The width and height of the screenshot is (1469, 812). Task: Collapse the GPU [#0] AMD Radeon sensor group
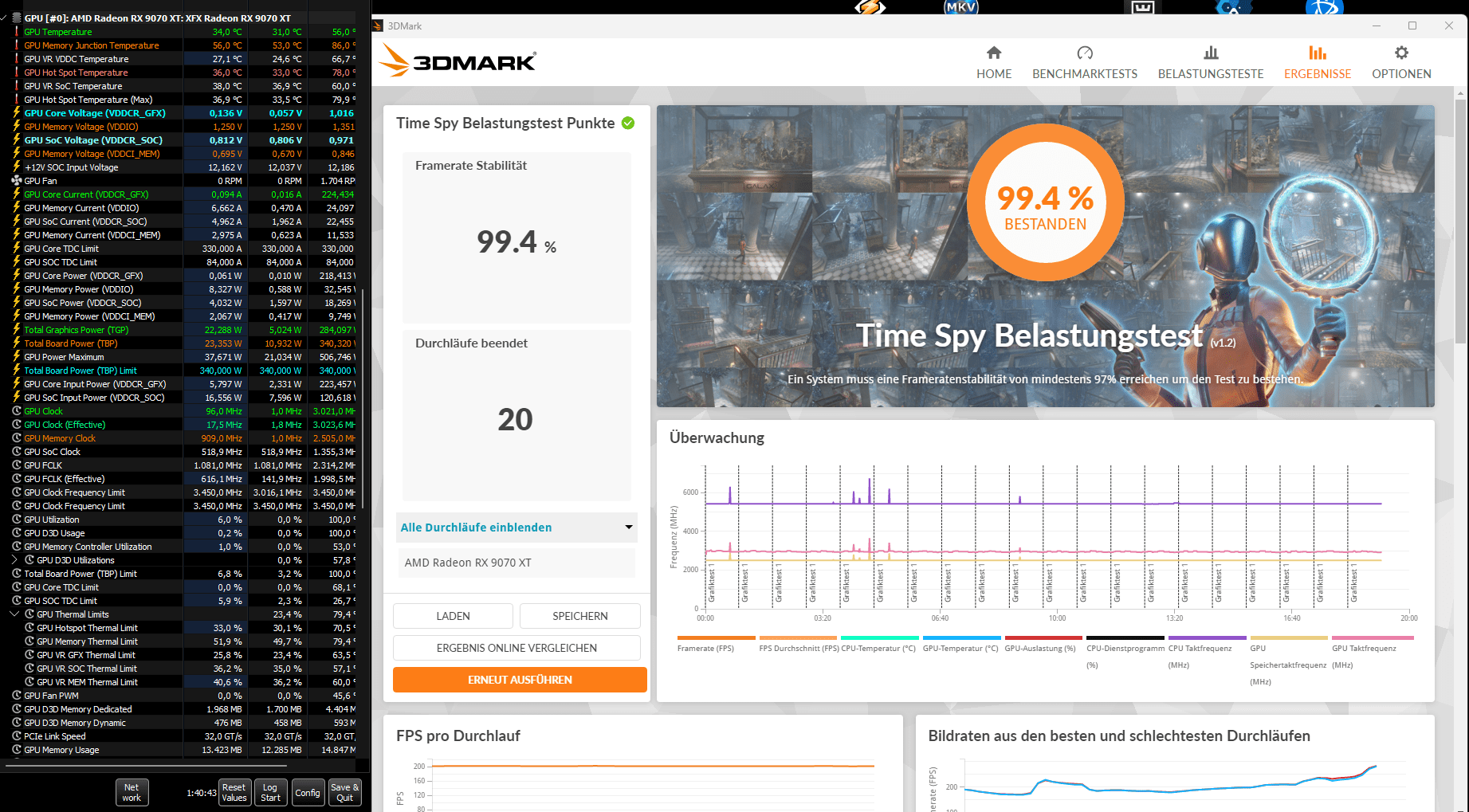5,18
